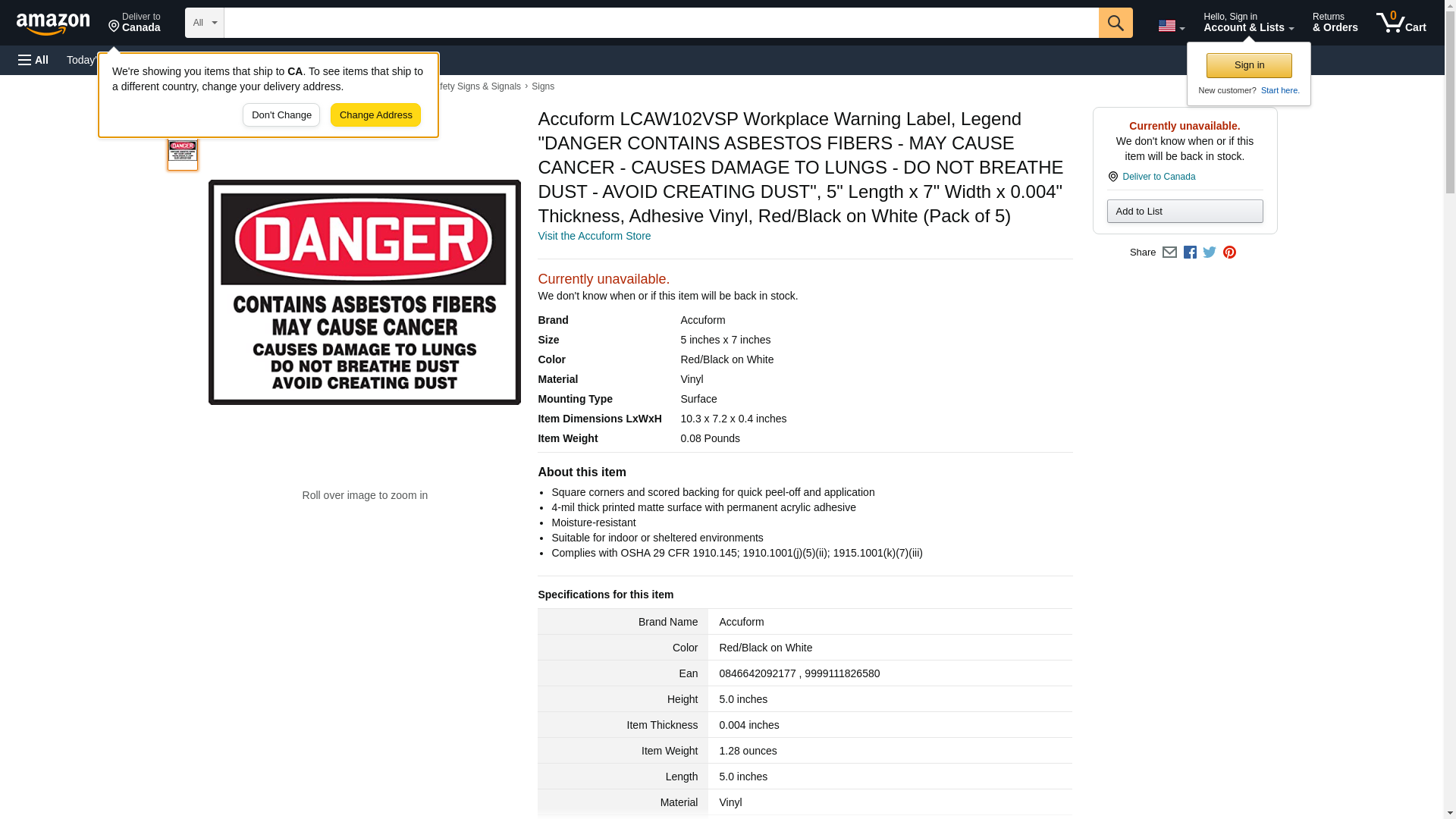Share on Pinterest icon
1456x819 pixels.
1229,253
